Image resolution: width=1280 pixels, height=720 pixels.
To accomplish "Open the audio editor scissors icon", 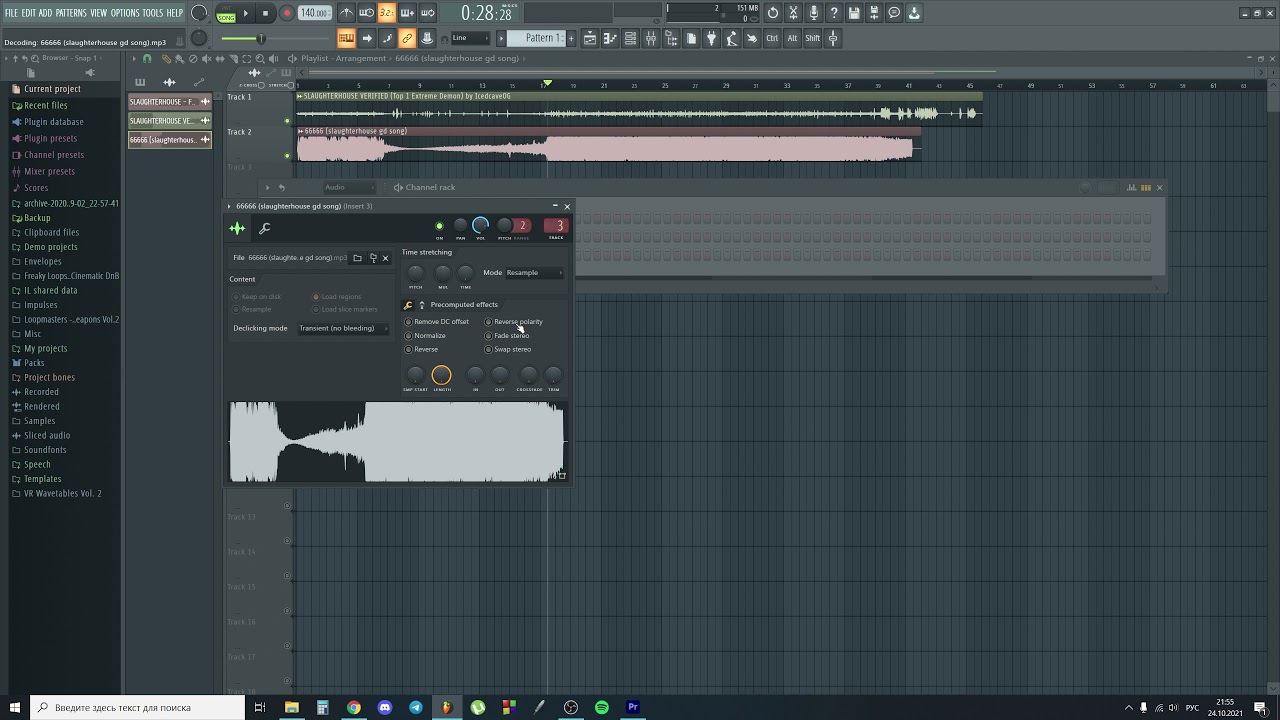I will (x=793, y=13).
